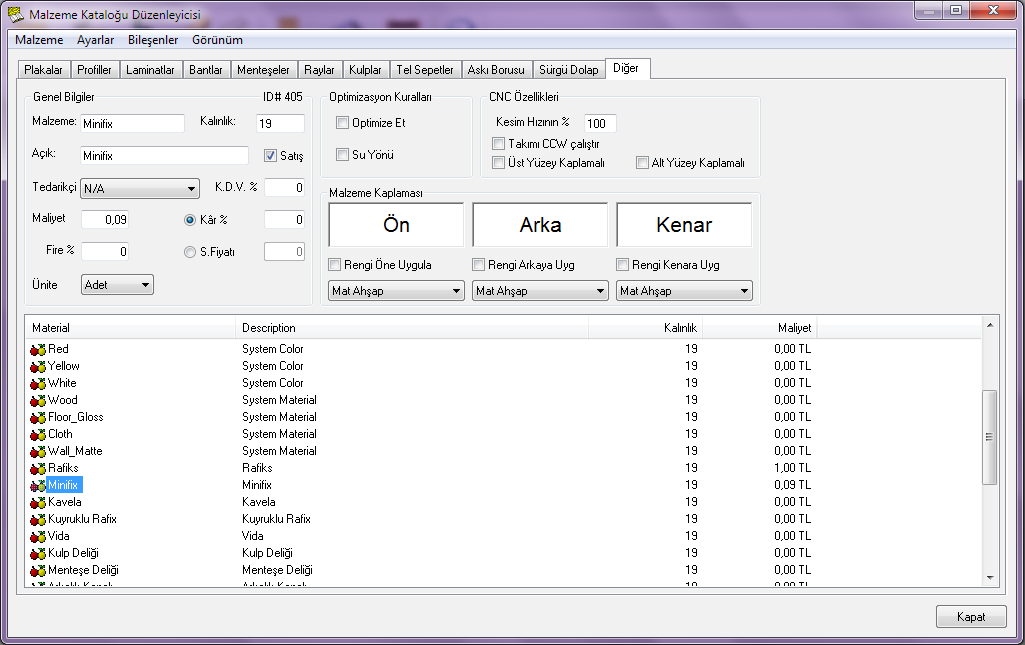Screen dimensions: 1025x645
Task: Select the S.Fiyatı radio button
Action: pyautogui.click(x=190, y=252)
